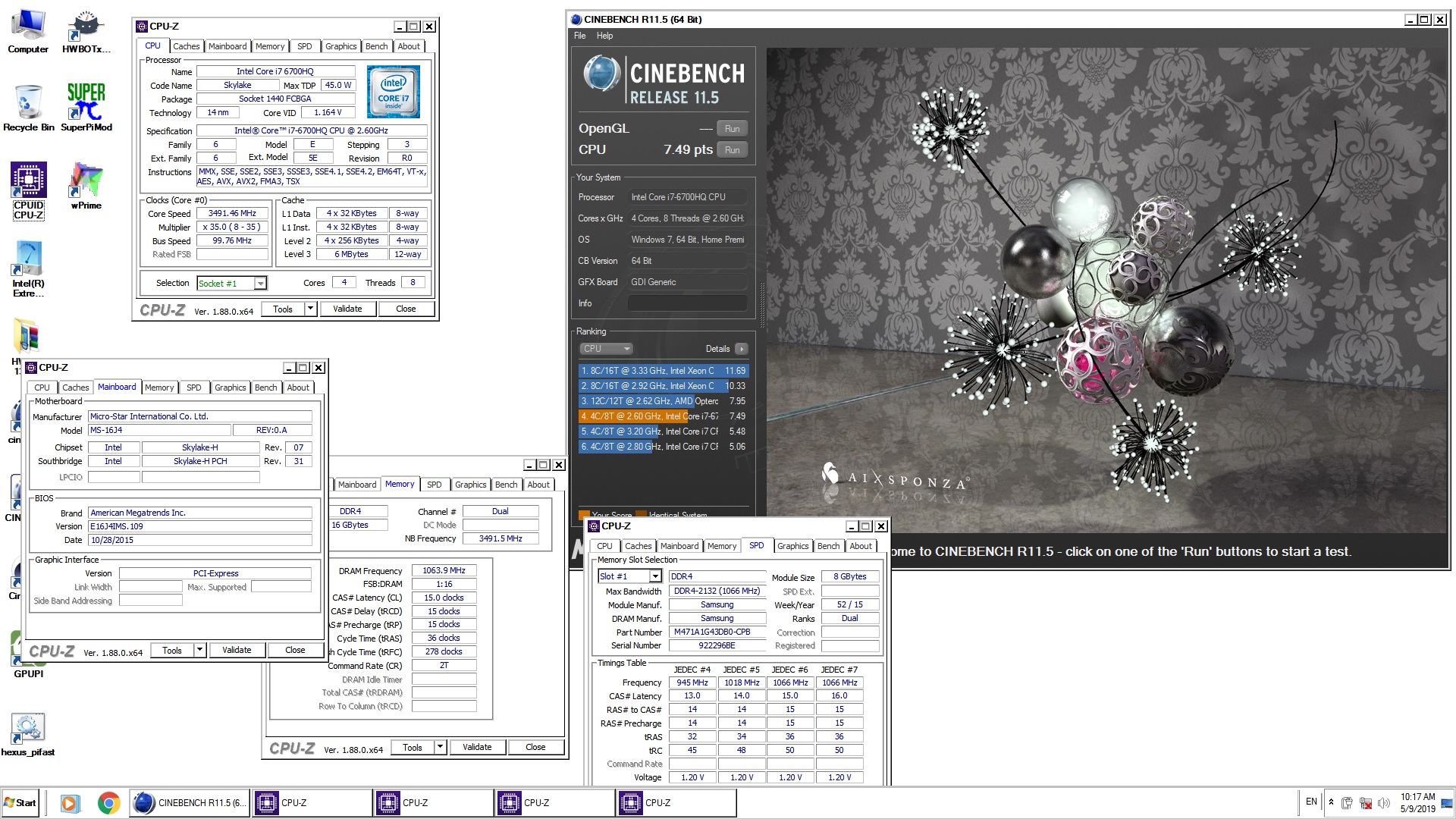Launch CPUID CPU-Z desktop icon
The image size is (1456, 819).
click(x=29, y=191)
